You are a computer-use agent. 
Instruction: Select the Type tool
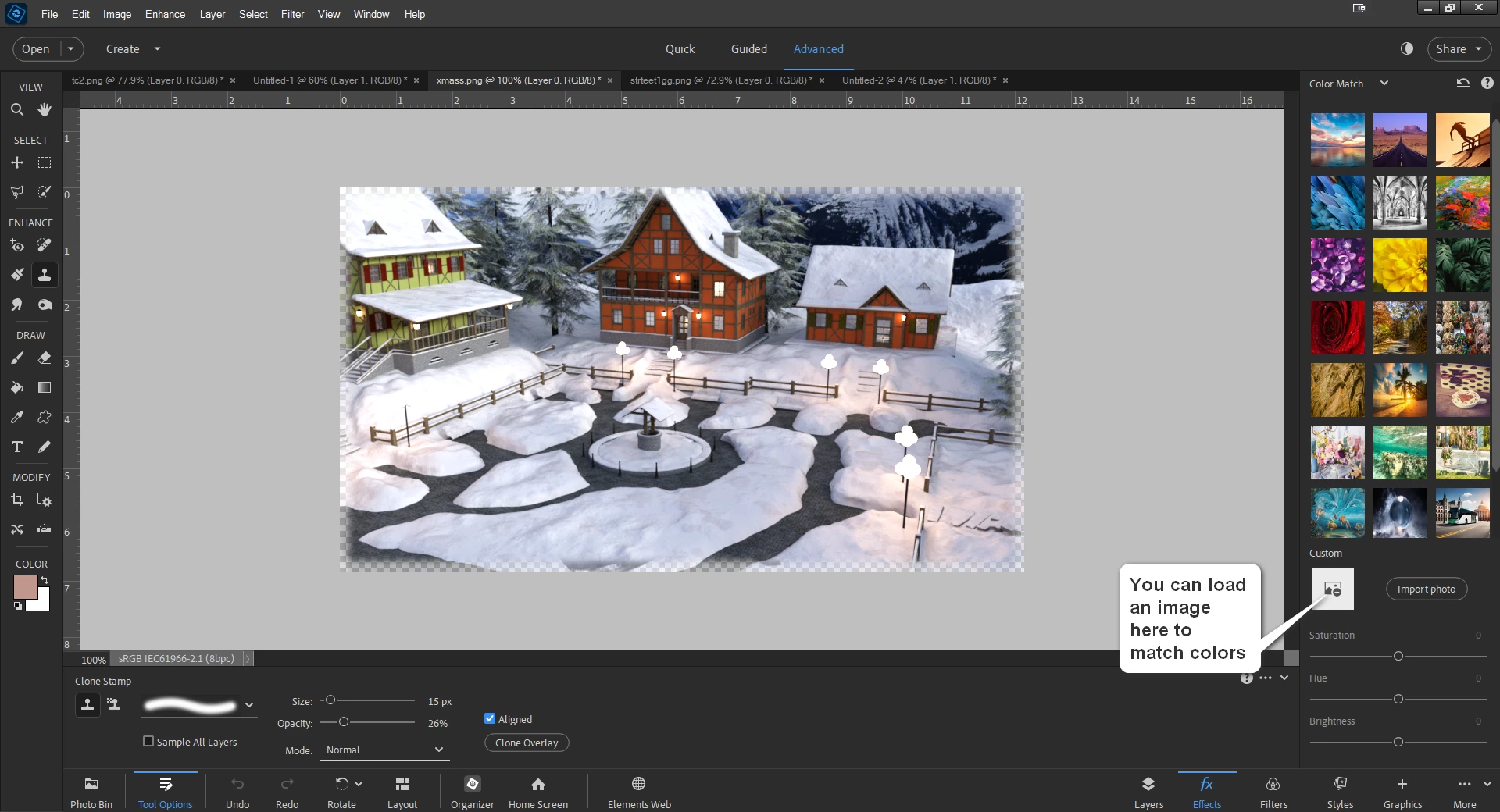[x=16, y=447]
